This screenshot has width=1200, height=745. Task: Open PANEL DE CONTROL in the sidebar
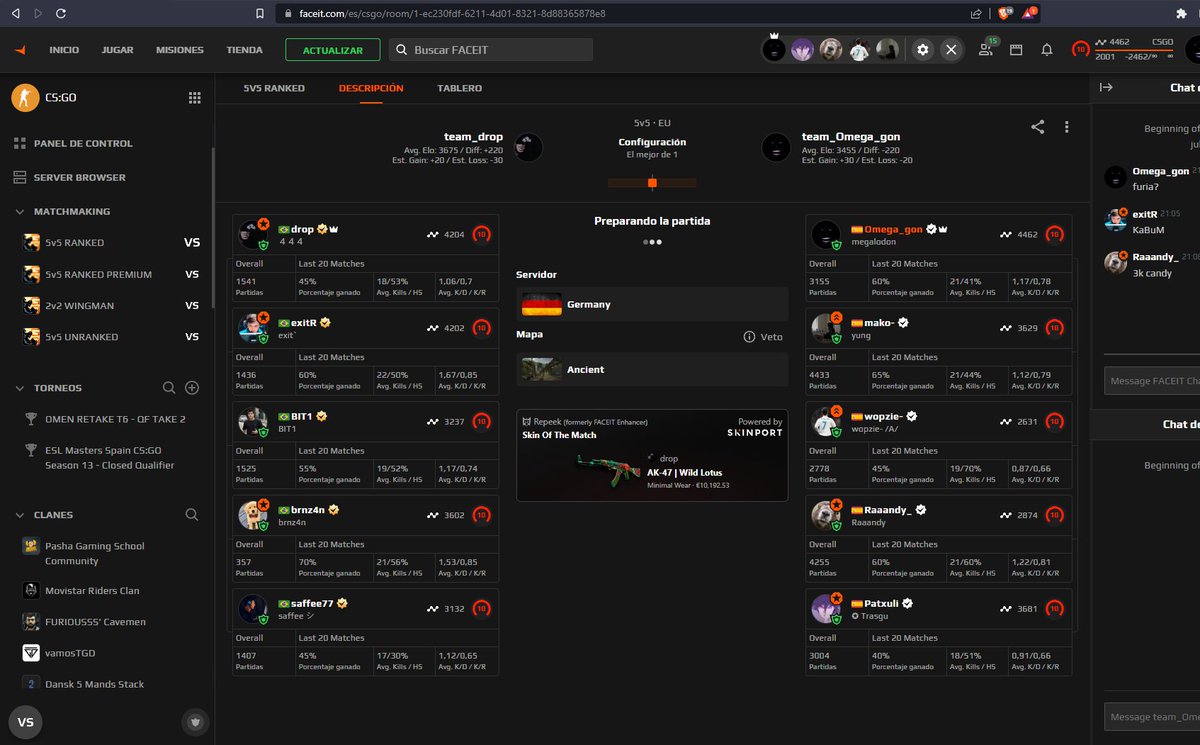point(83,144)
